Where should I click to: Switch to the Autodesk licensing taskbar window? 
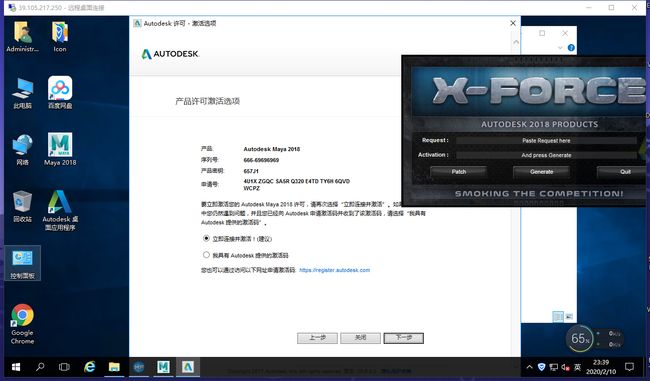(x=188, y=367)
